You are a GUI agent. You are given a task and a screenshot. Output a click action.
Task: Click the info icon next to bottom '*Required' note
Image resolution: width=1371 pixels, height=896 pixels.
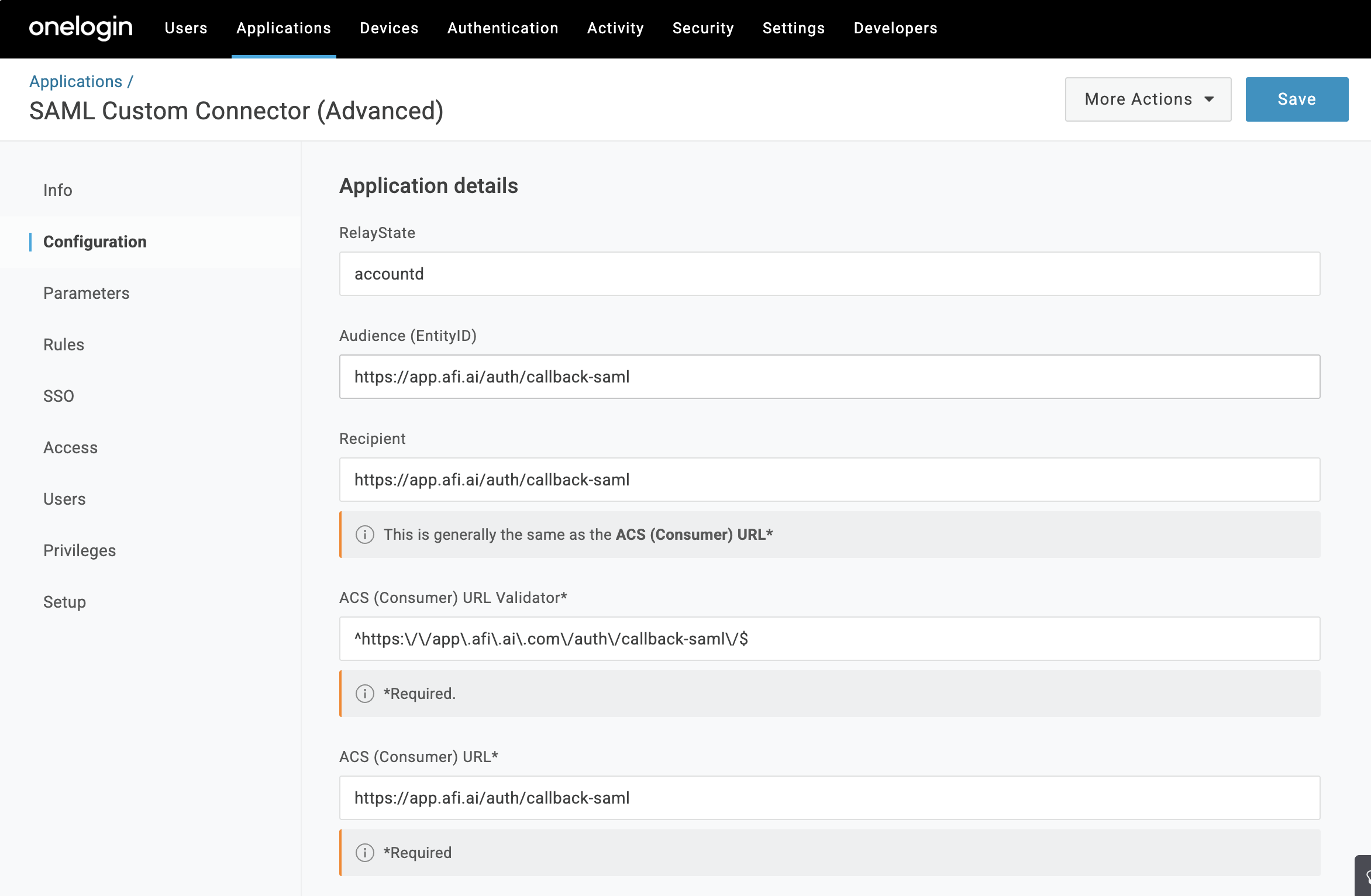[x=365, y=853]
